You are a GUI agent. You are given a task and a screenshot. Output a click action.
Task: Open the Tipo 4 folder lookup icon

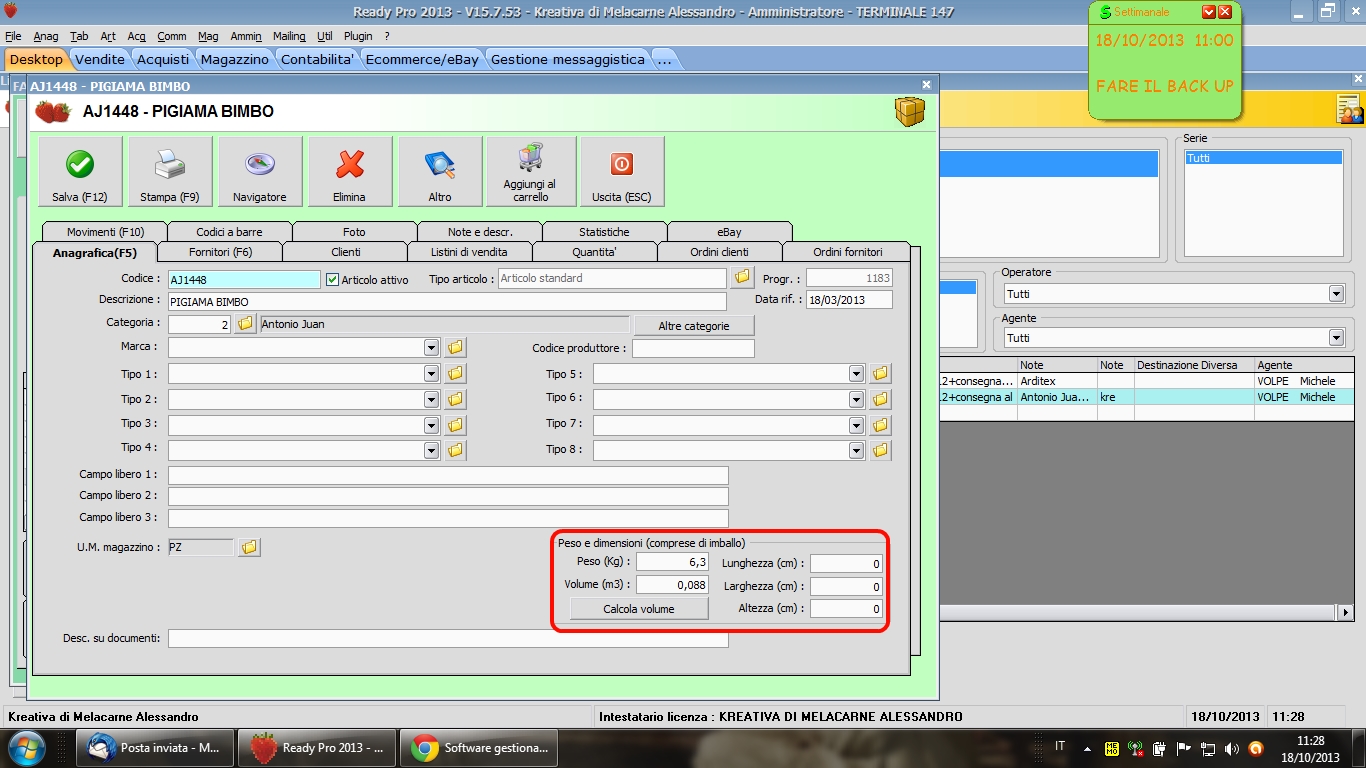click(455, 450)
